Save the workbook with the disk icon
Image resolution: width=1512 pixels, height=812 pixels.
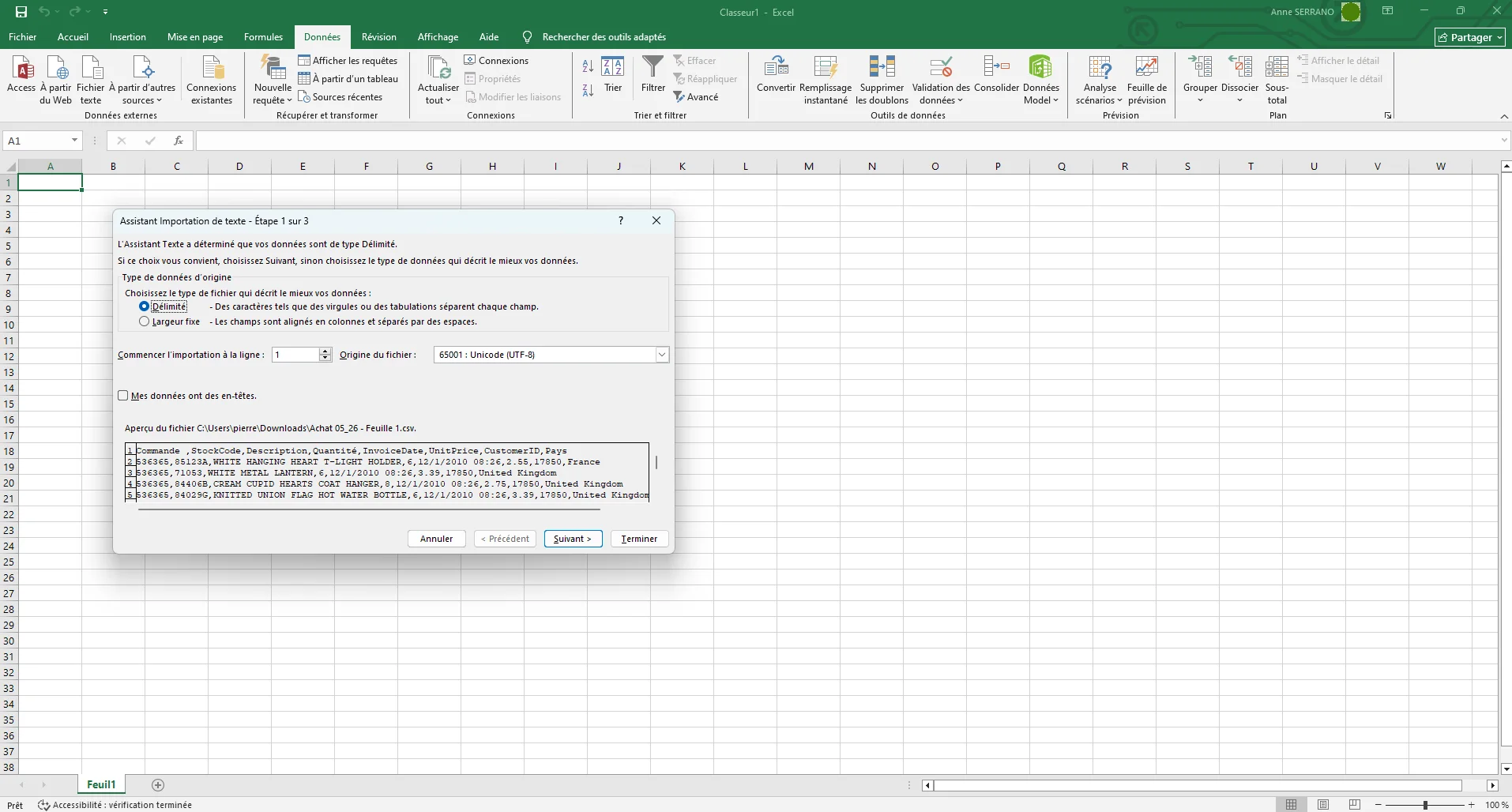tap(21, 12)
